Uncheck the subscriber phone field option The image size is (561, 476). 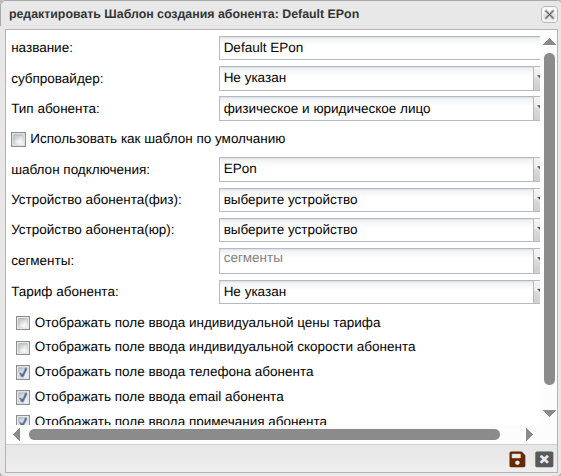click(x=23, y=372)
